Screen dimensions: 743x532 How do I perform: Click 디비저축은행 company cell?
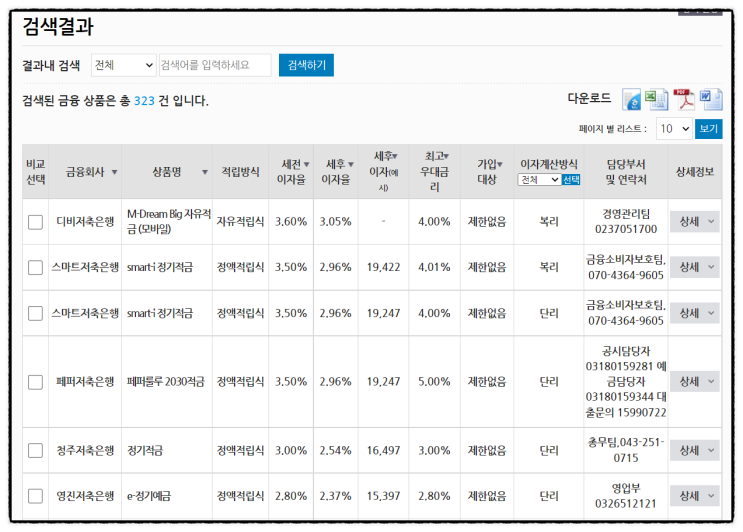85,222
